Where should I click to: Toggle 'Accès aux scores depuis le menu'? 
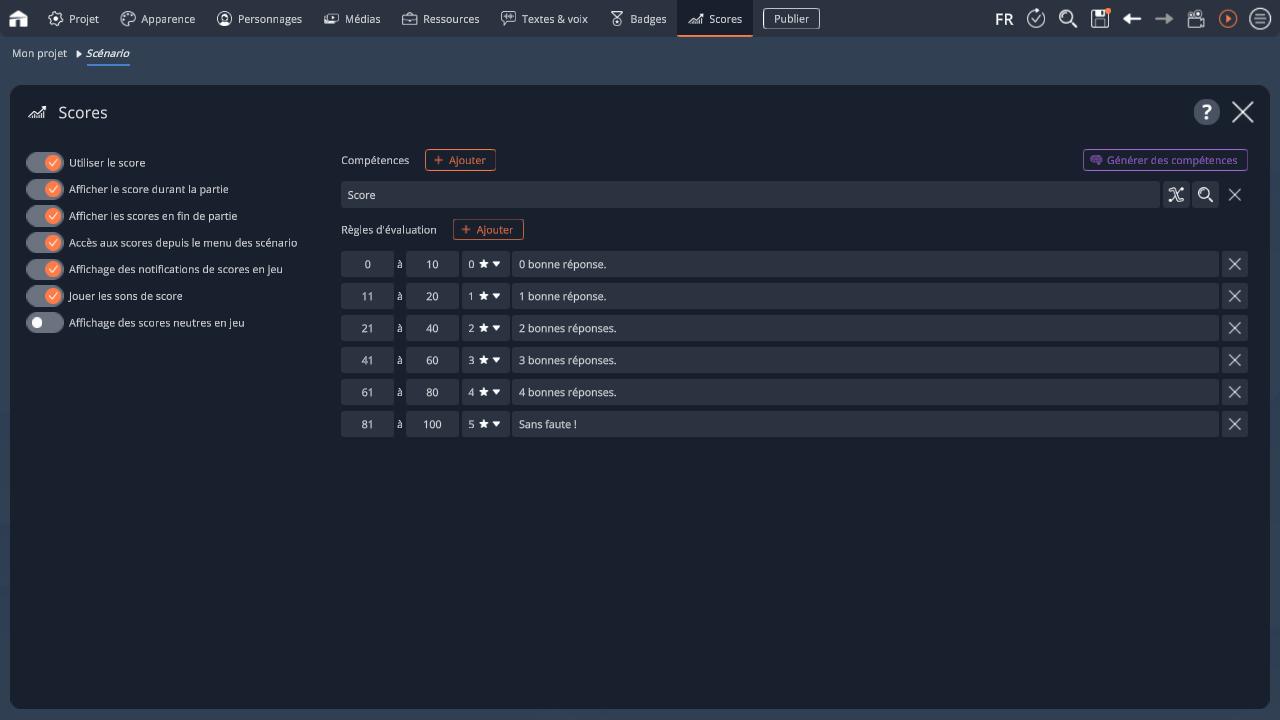pyautogui.click(x=45, y=242)
